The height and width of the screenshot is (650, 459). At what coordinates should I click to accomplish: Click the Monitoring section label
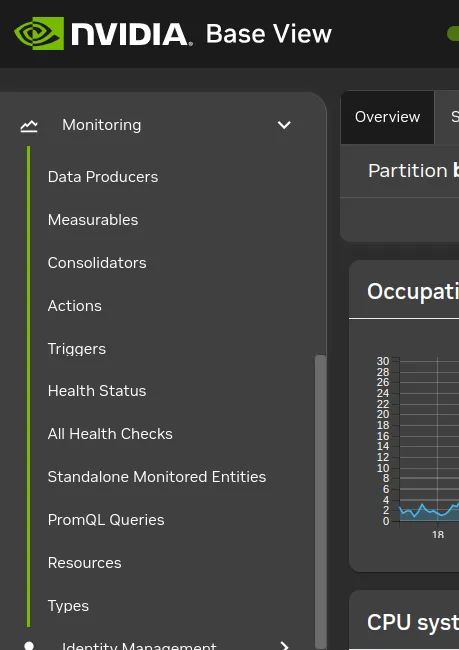(x=102, y=125)
